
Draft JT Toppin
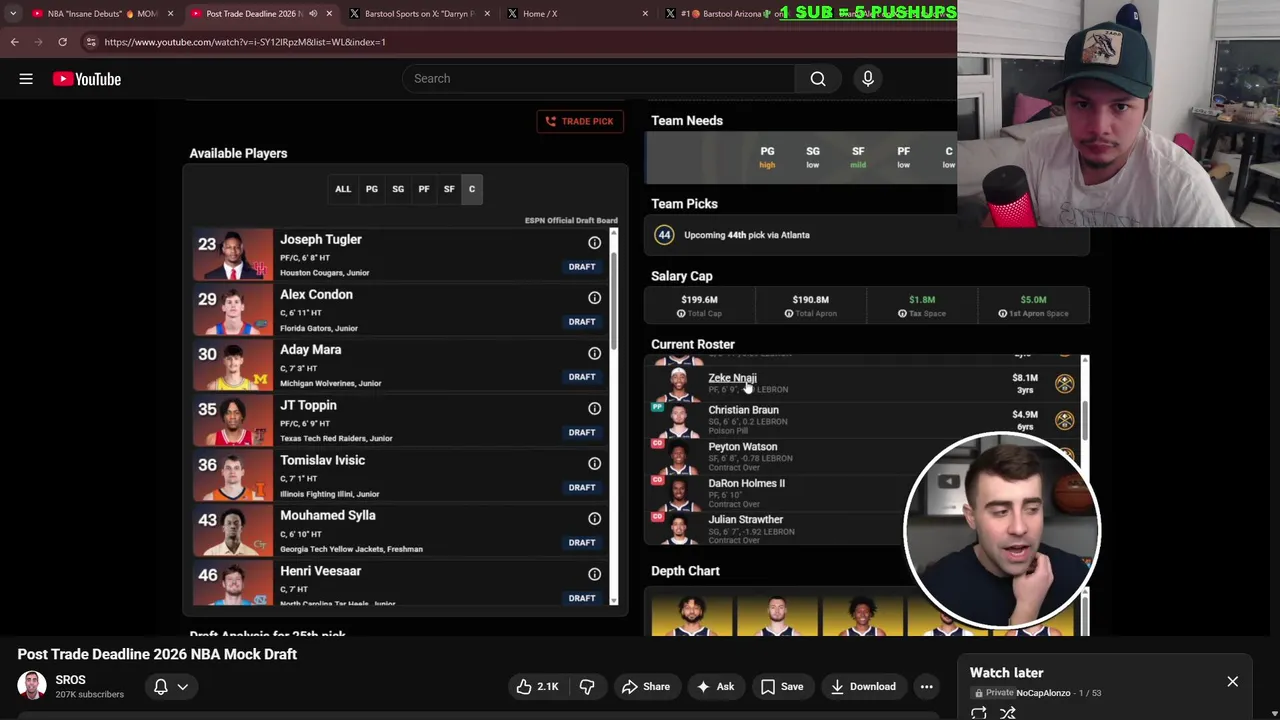[582, 432]
